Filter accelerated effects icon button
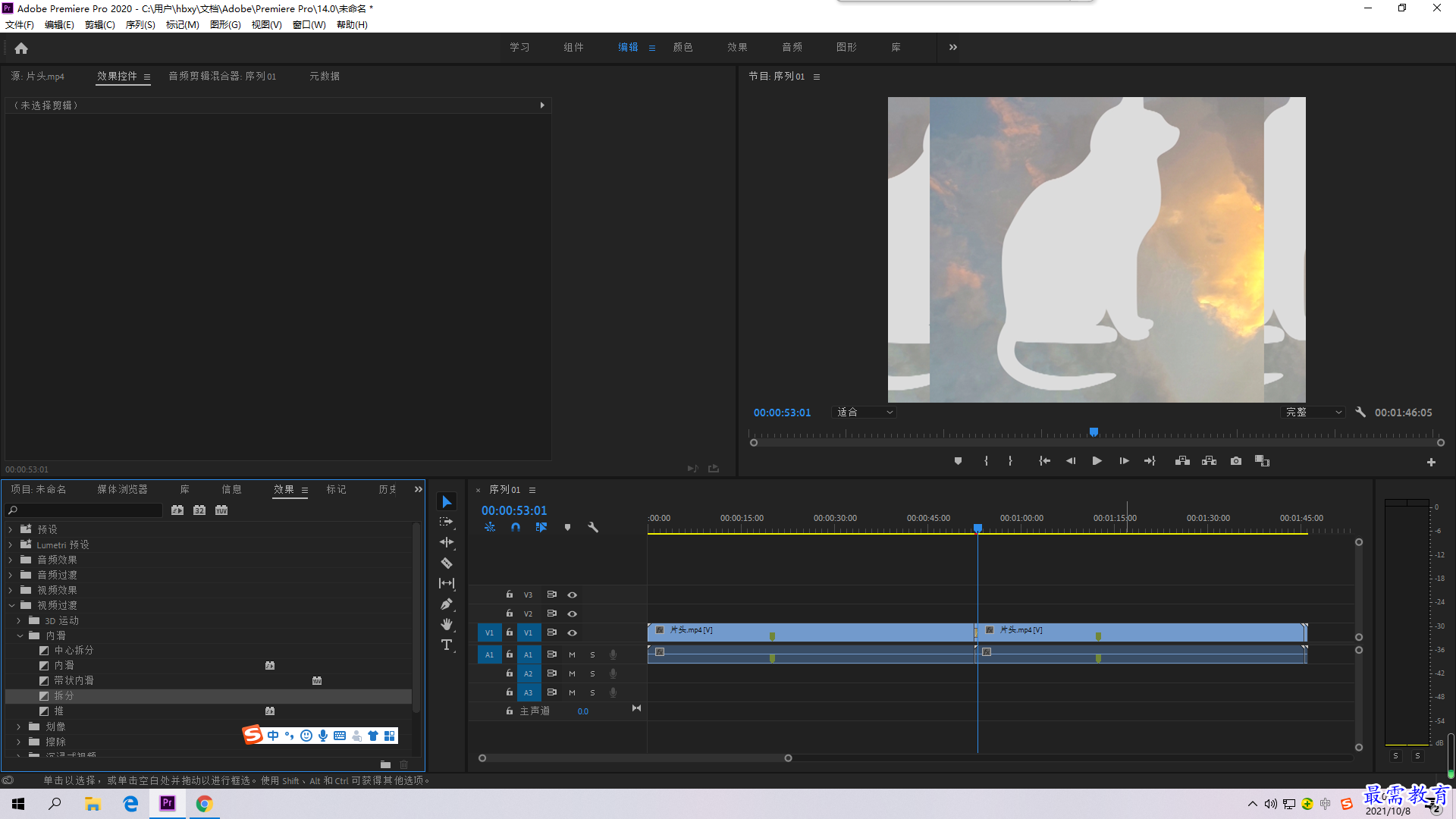The height and width of the screenshot is (819, 1456). point(177,510)
